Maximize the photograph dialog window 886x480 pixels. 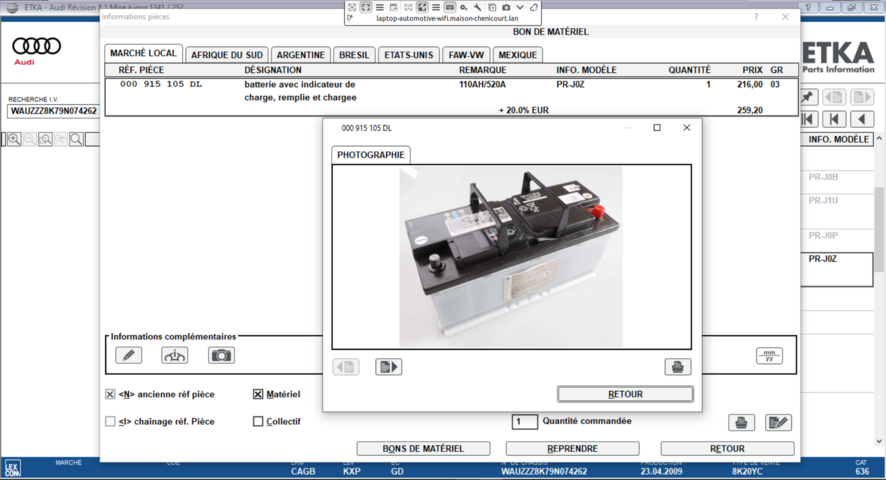[x=657, y=128]
